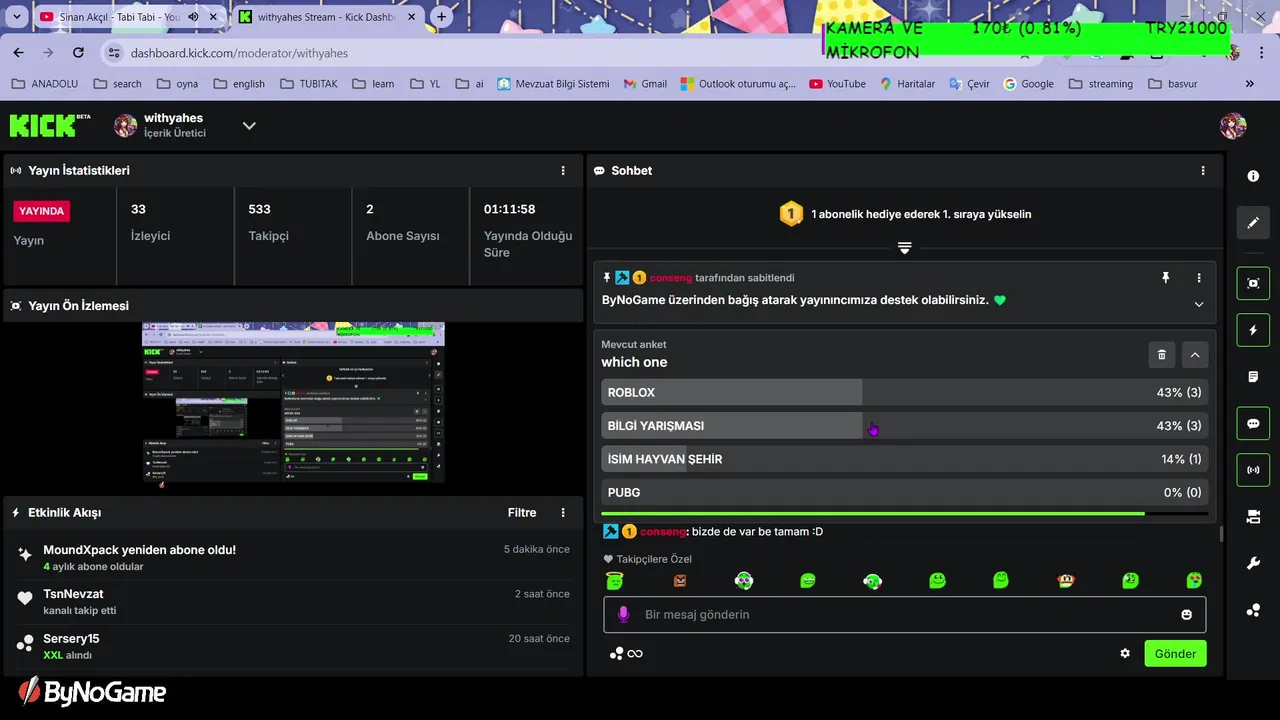Click conseng username in chat message

point(663,532)
